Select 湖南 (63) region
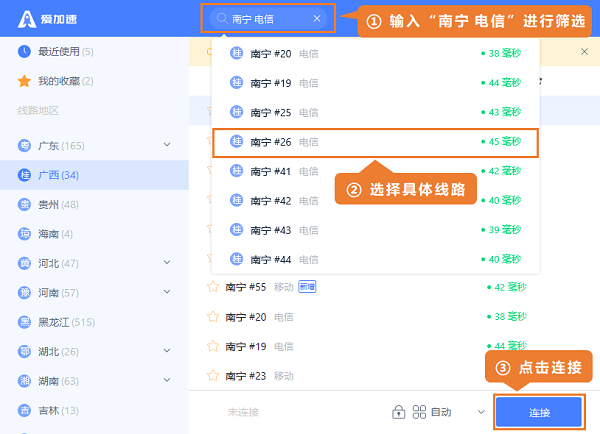600x434 pixels. (x=94, y=381)
